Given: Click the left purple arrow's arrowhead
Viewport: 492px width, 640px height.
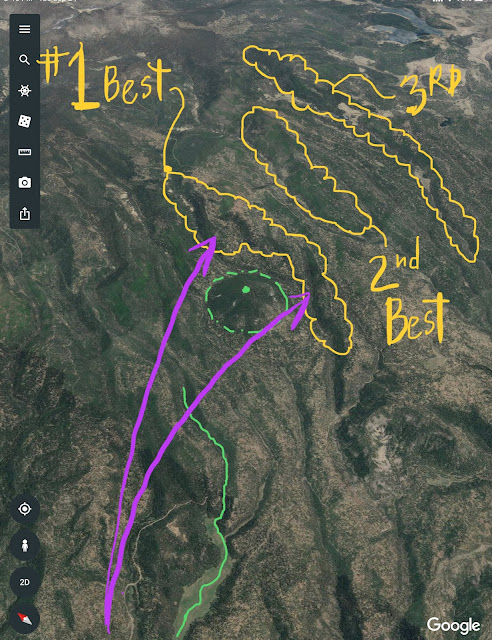Looking at the screenshot, I should point(205,252).
